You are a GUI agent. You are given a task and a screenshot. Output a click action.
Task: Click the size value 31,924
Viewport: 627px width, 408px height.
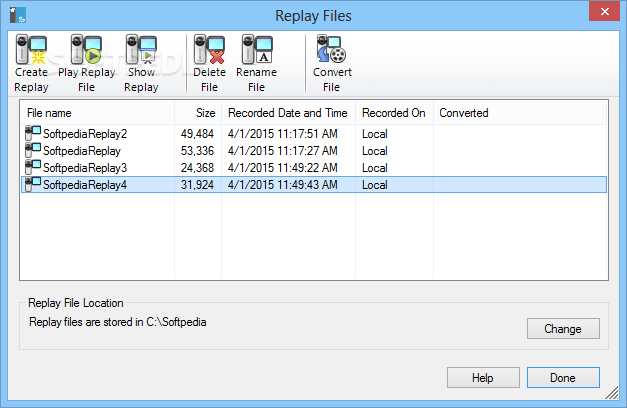point(197,185)
